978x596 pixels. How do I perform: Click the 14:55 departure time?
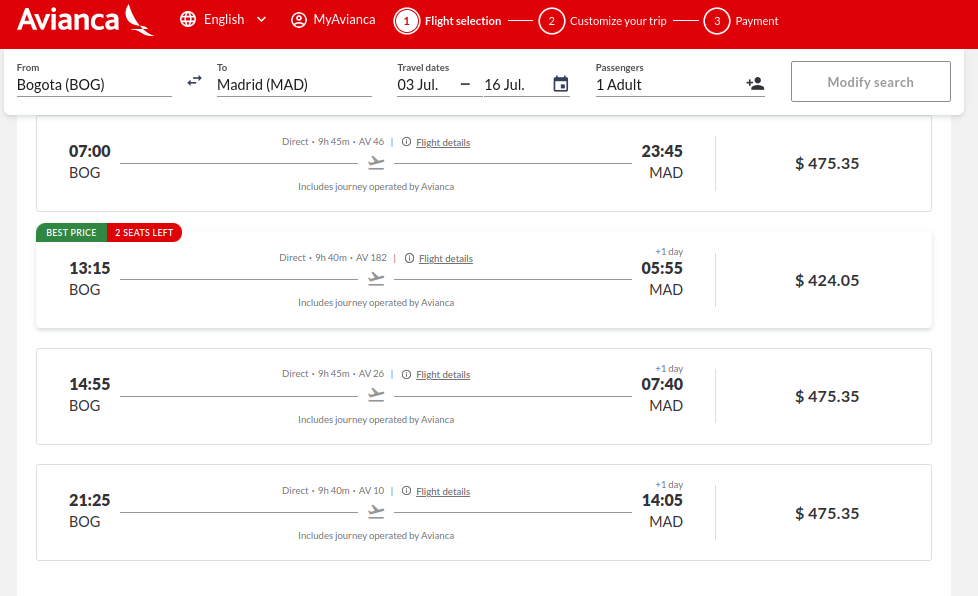(x=90, y=385)
